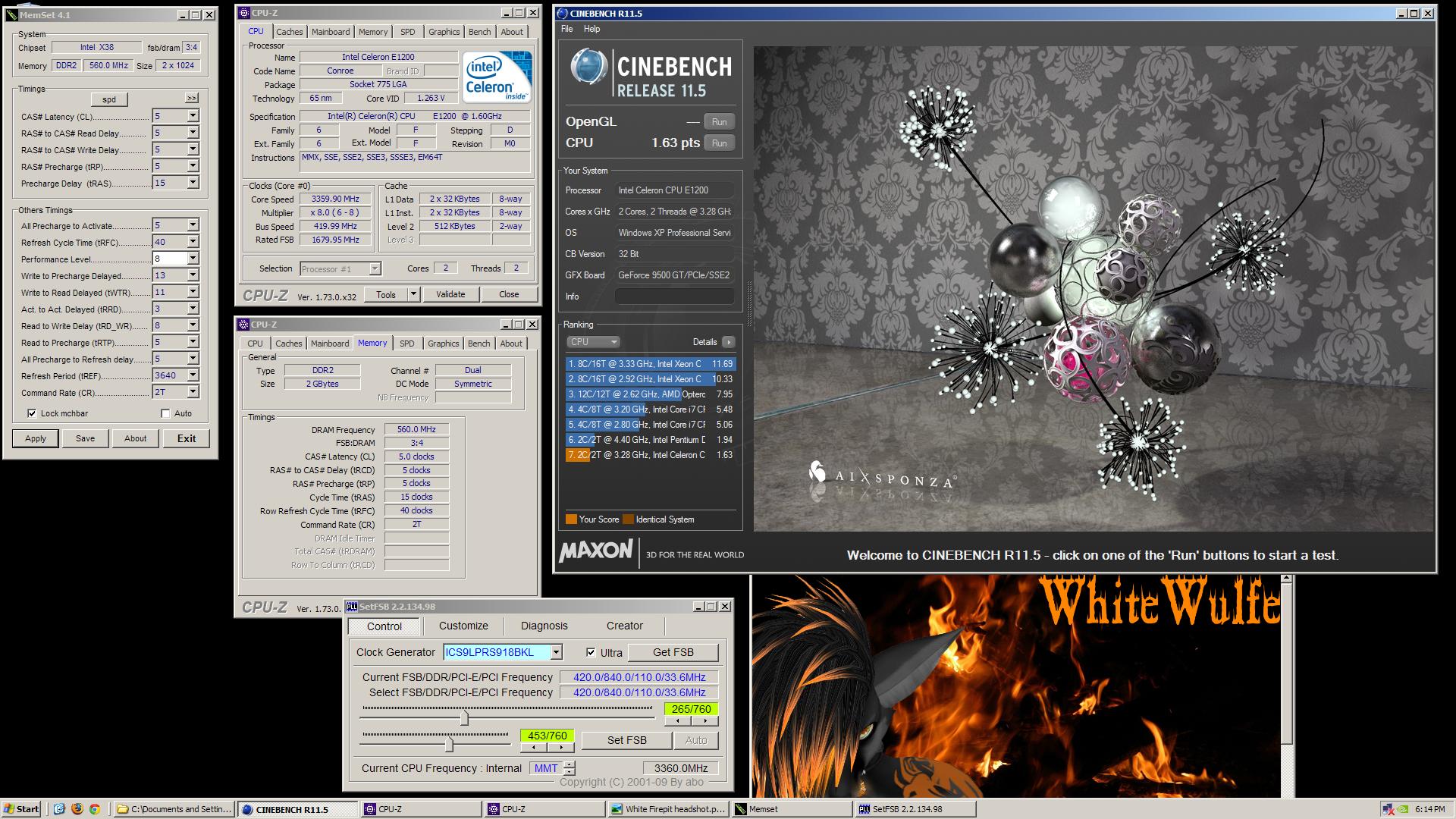Screen dimensions: 1456x819
Task: Launch Chrome from the quick launch bar
Action: pyautogui.click(x=95, y=809)
